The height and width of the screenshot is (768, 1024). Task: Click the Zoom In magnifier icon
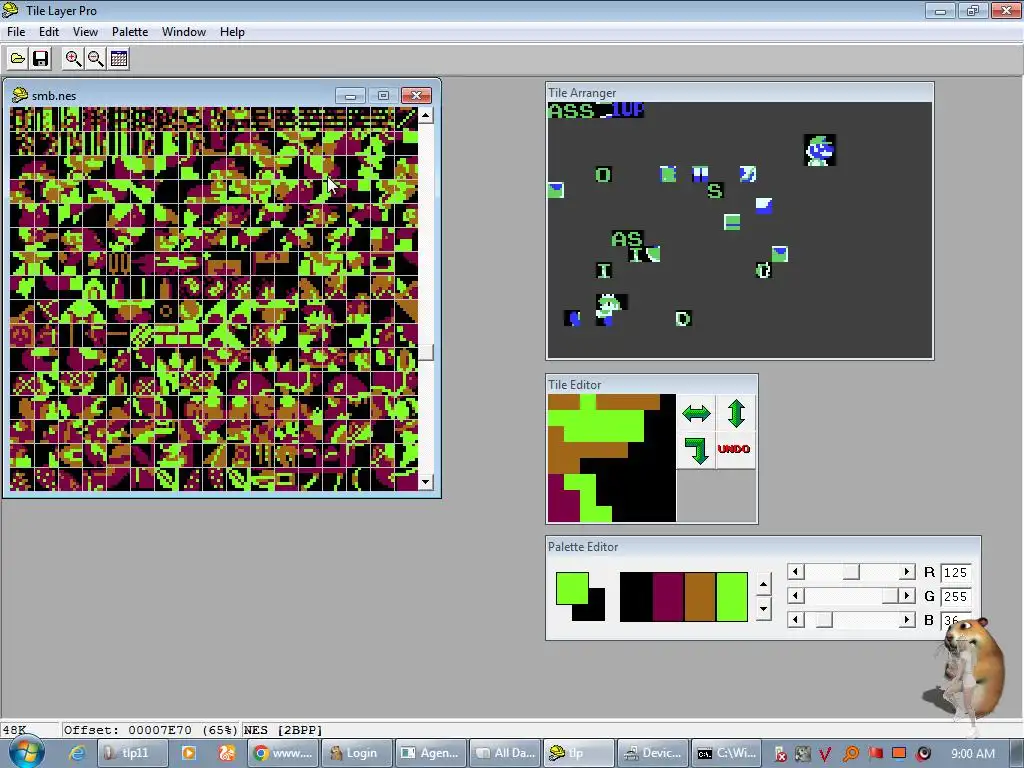(73, 59)
